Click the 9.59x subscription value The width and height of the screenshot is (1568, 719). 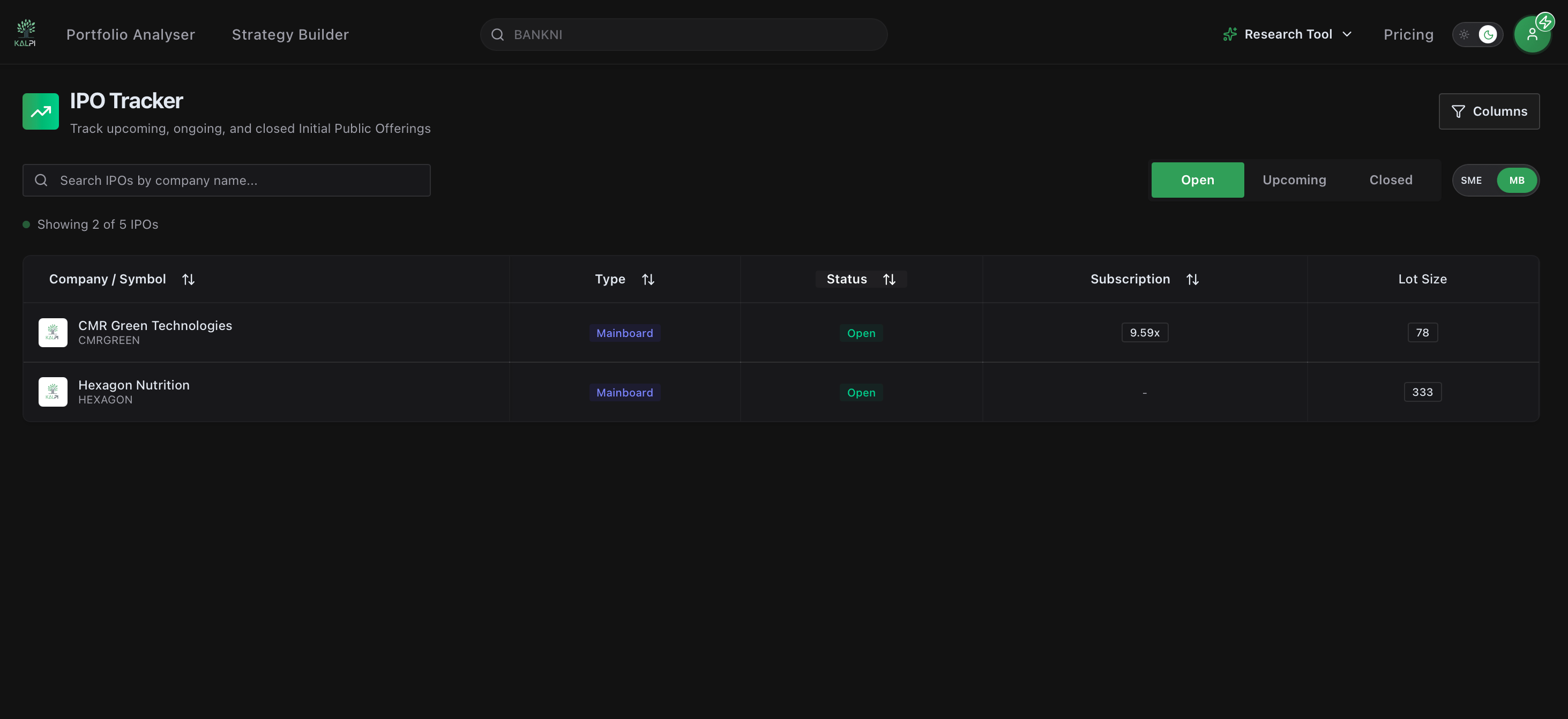pyautogui.click(x=1144, y=332)
